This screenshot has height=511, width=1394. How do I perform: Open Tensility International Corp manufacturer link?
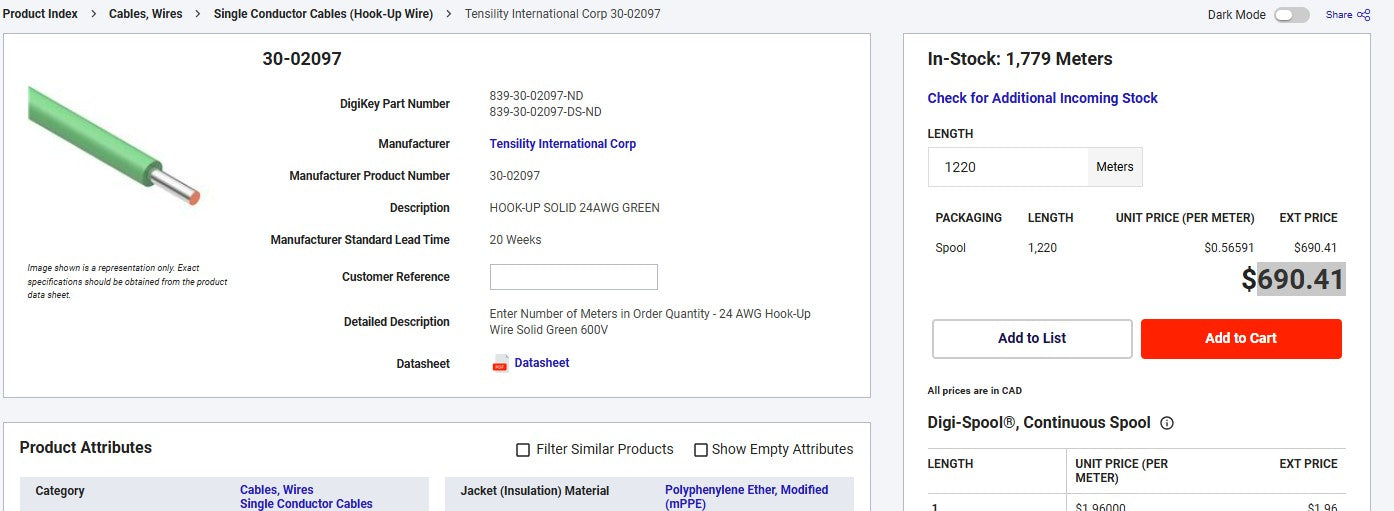562,144
